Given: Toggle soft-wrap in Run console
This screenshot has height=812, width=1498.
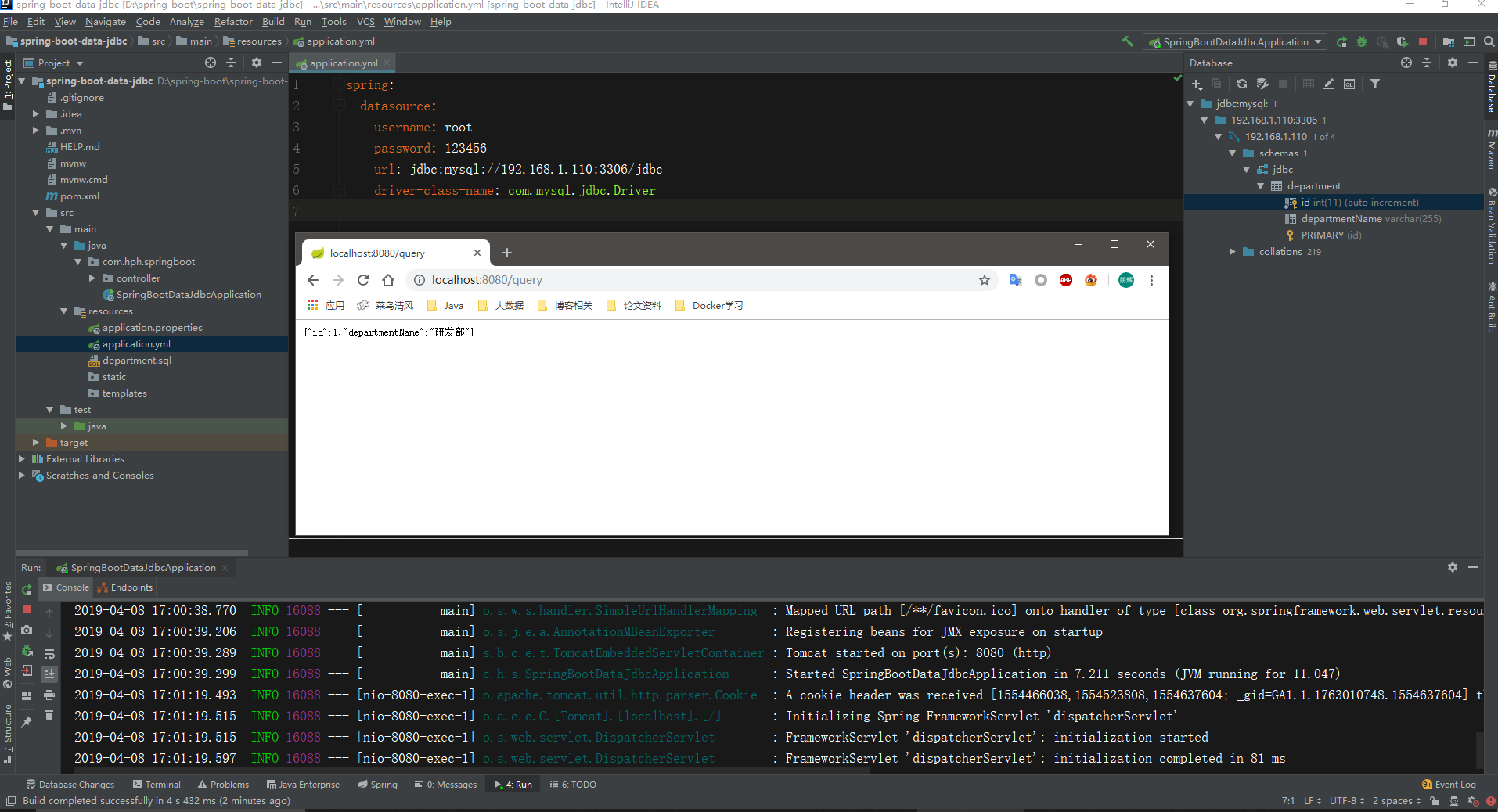Looking at the screenshot, I should tap(49, 654).
